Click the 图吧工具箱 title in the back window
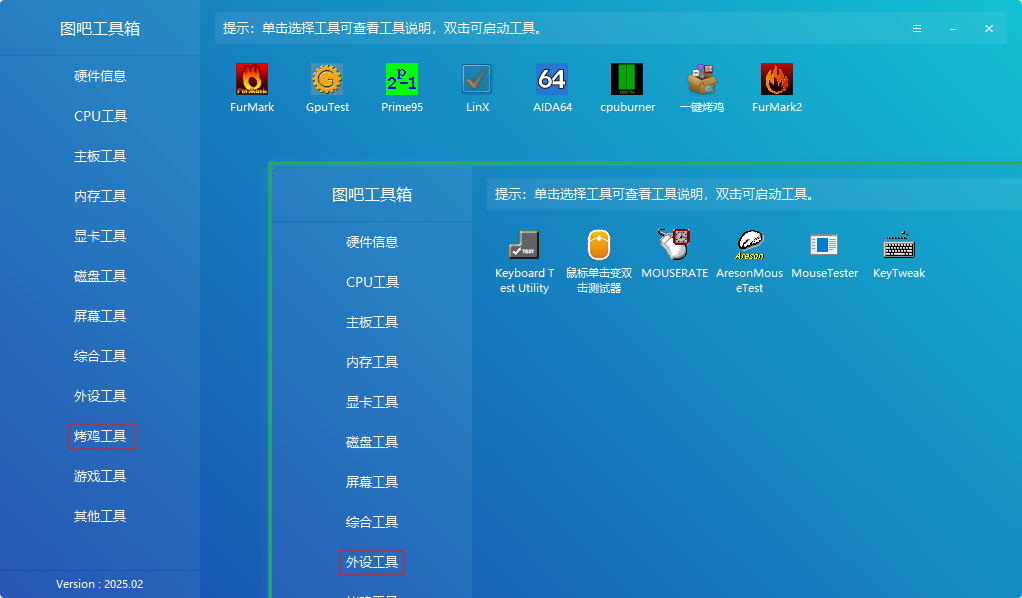The height and width of the screenshot is (598, 1022). (100, 29)
